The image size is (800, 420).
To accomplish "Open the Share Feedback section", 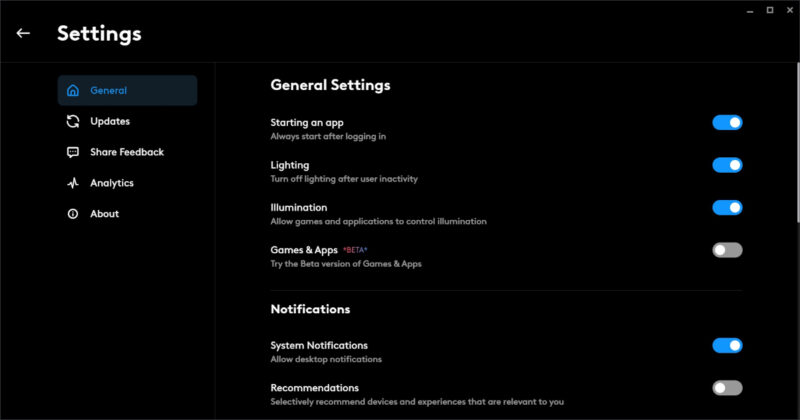I will (128, 152).
